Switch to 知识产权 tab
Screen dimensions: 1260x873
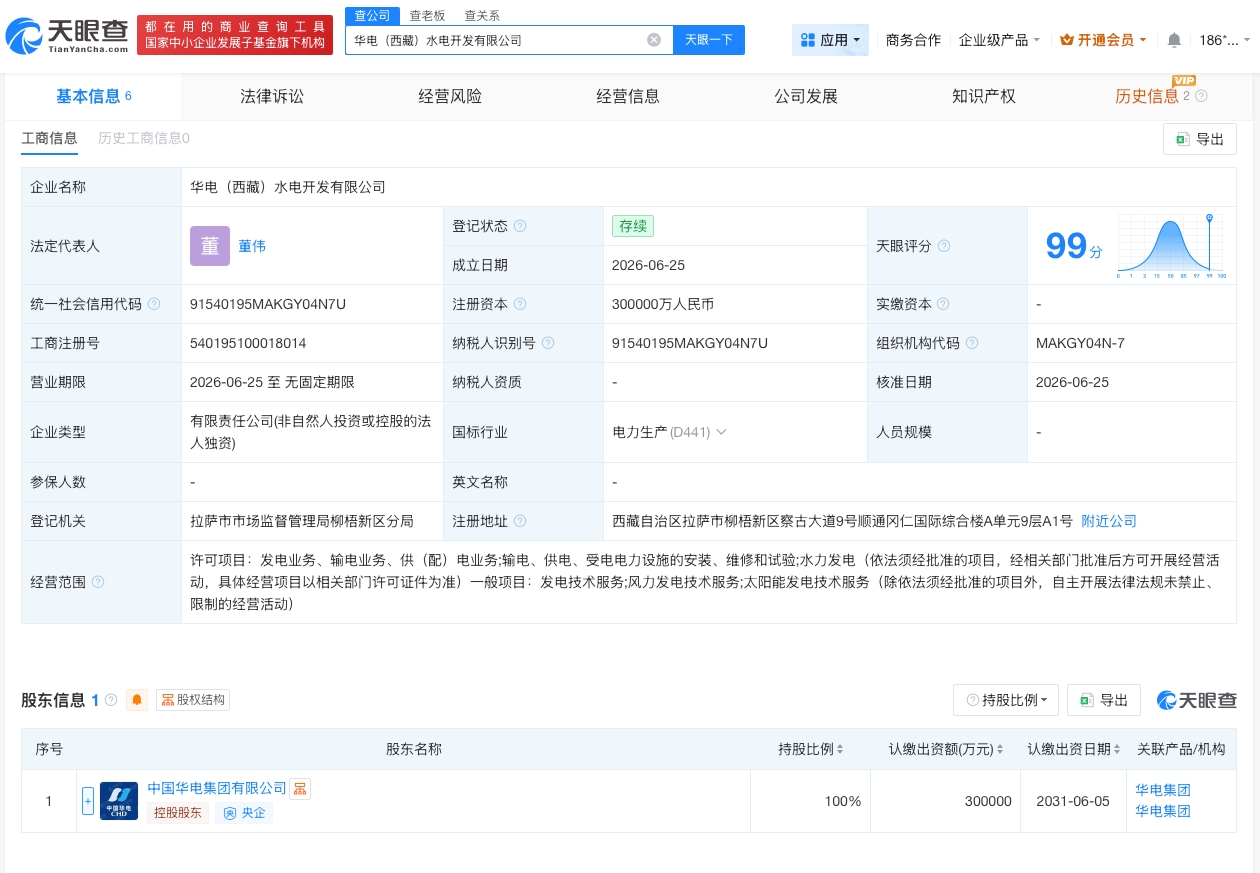(x=984, y=96)
